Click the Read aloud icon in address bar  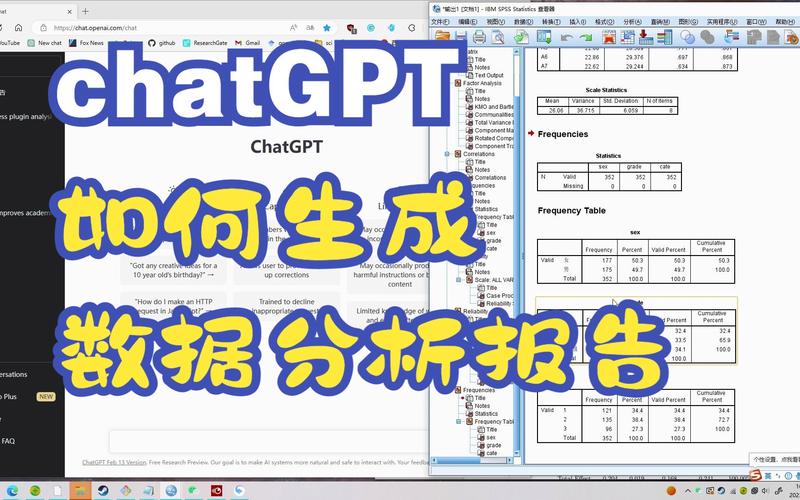pos(294,28)
